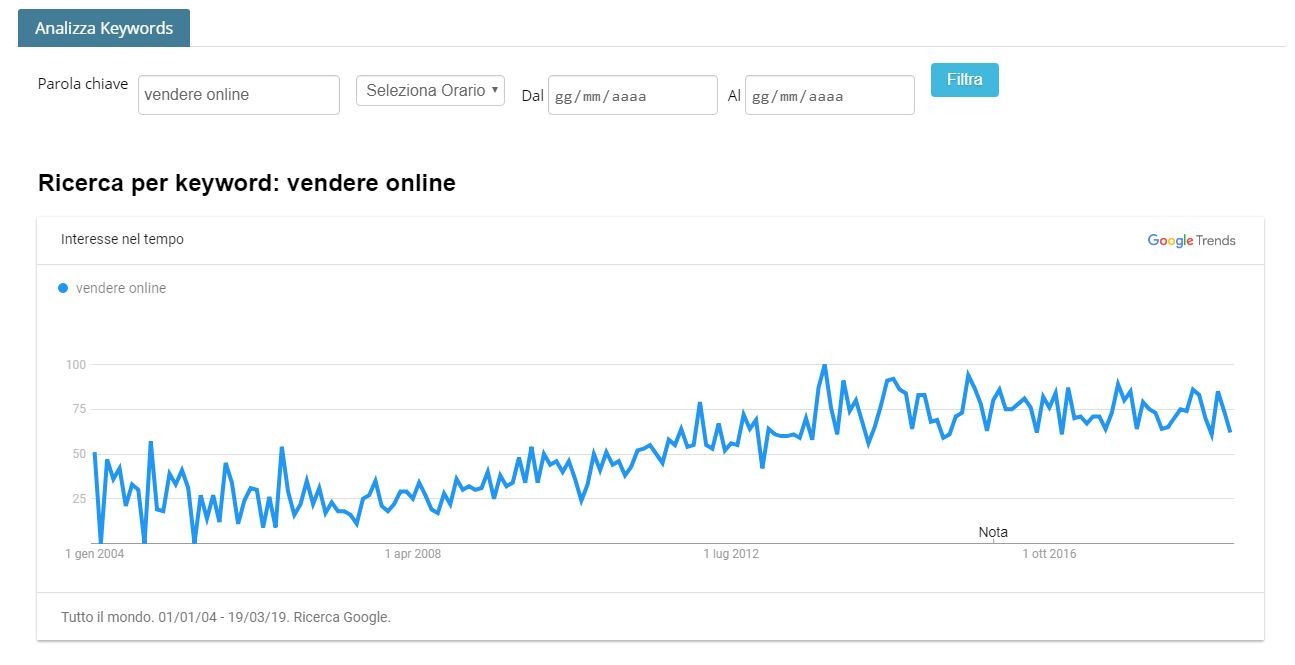The height and width of the screenshot is (665, 1295).
Task: Click the 1 ott 2016 axis label
Action: (1049, 554)
